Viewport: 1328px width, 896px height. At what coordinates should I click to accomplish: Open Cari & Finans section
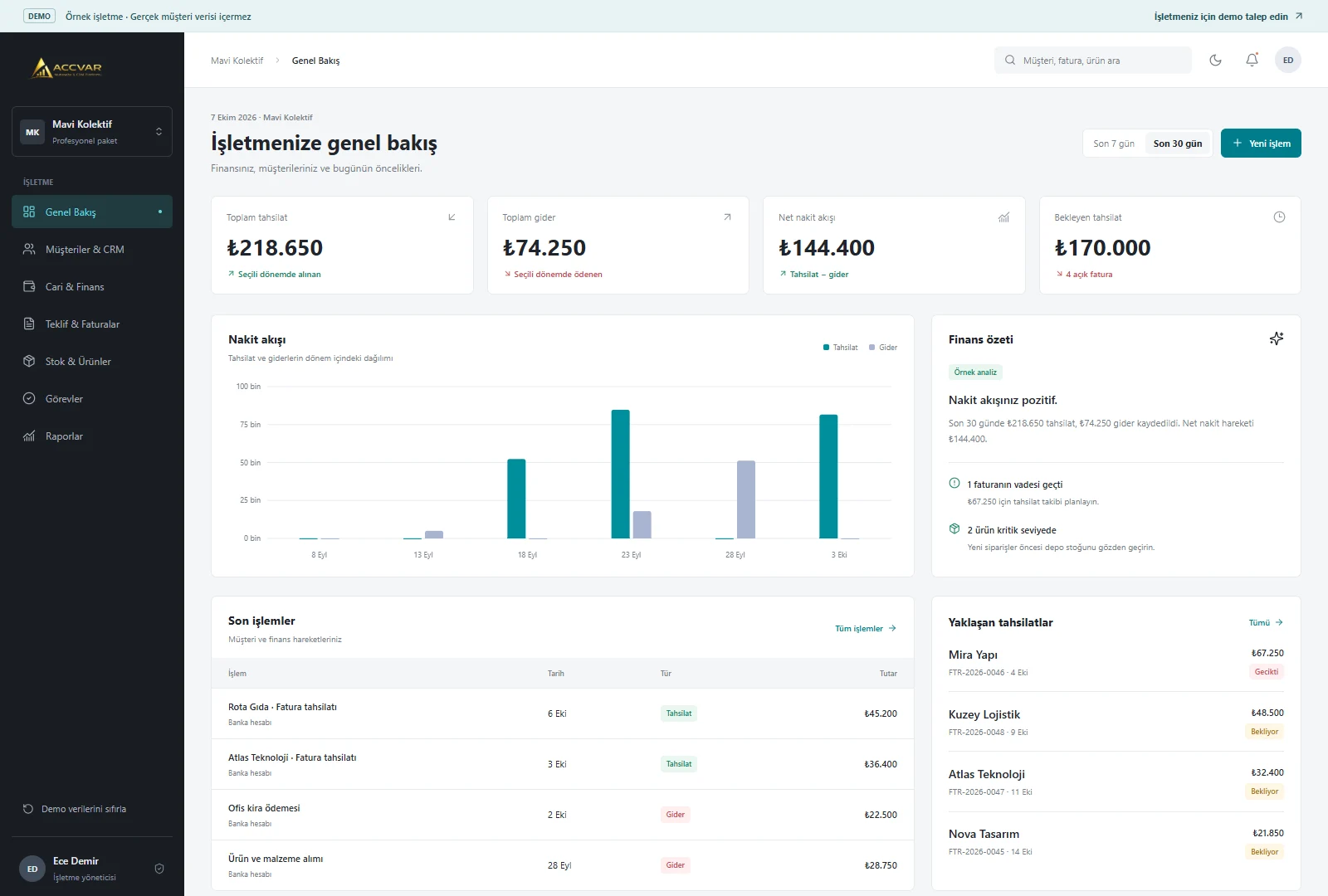pyautogui.click(x=92, y=286)
